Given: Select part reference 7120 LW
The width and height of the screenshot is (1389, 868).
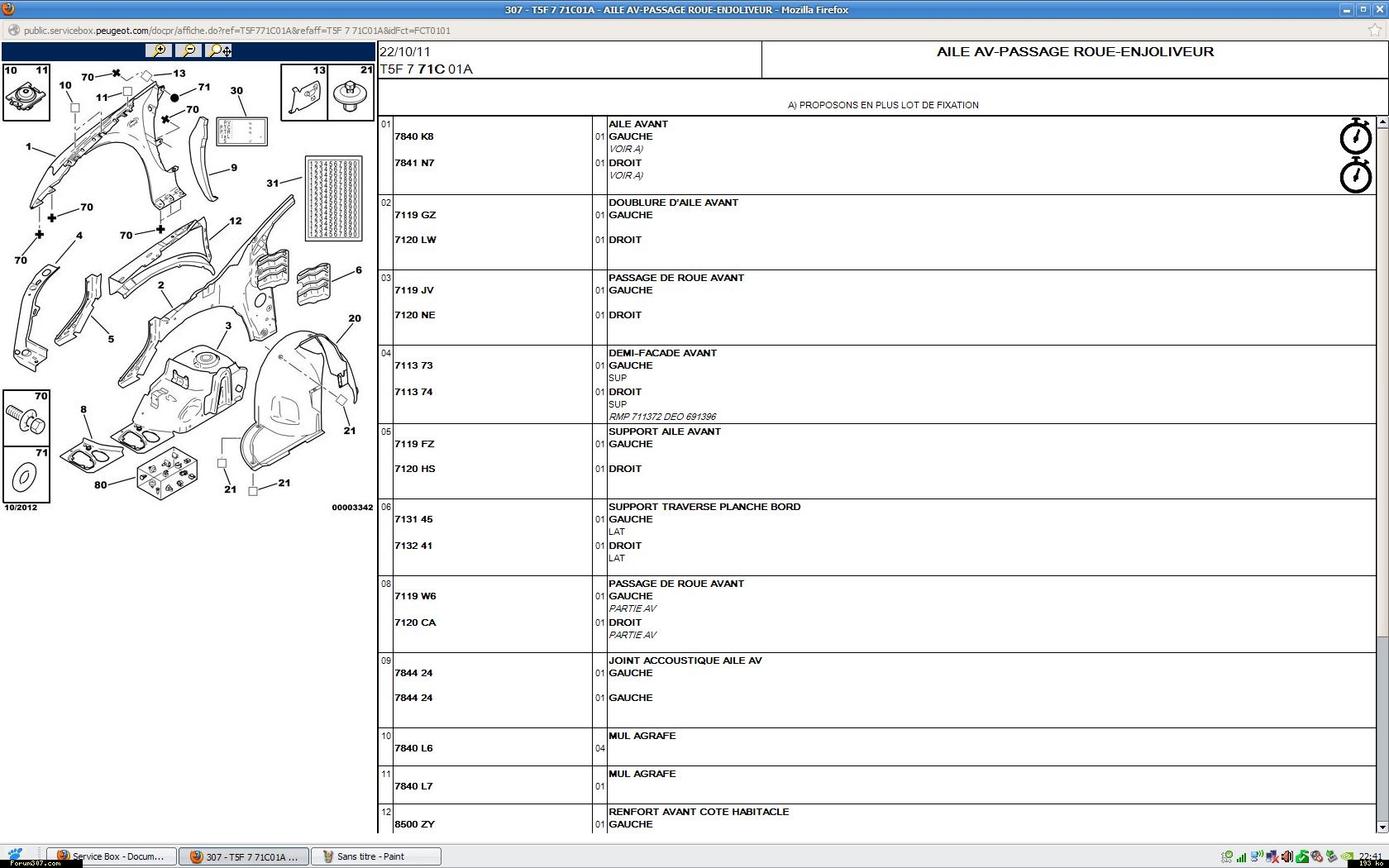Looking at the screenshot, I should (x=415, y=240).
